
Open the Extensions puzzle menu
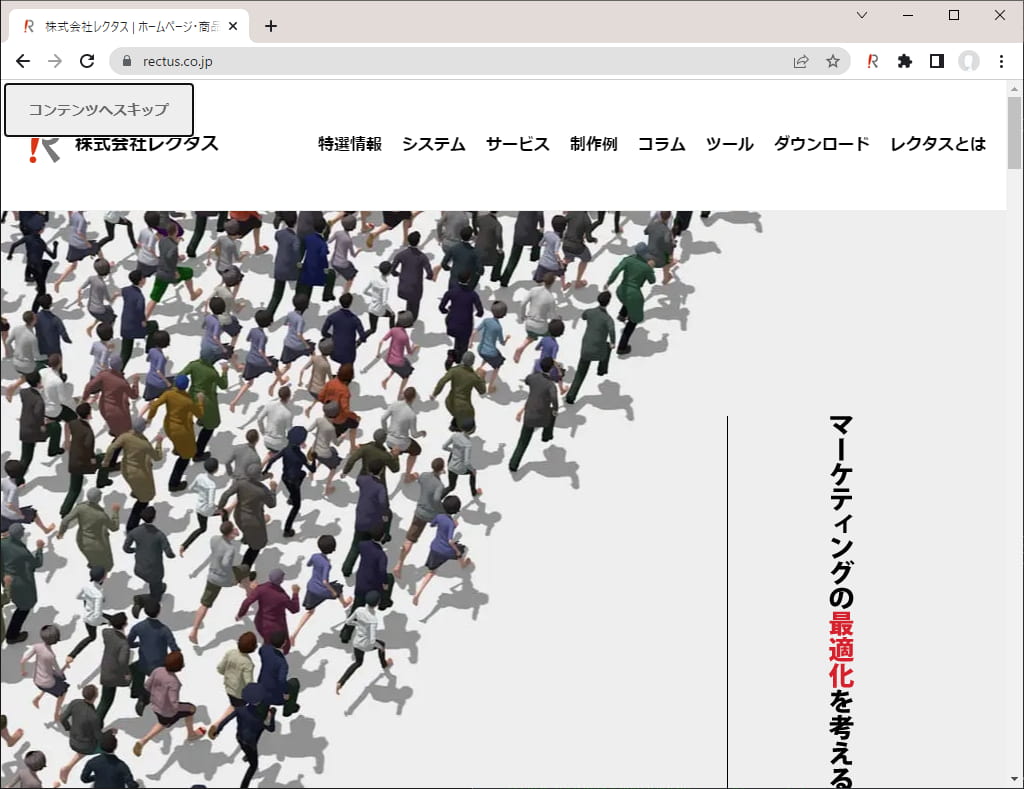click(904, 61)
